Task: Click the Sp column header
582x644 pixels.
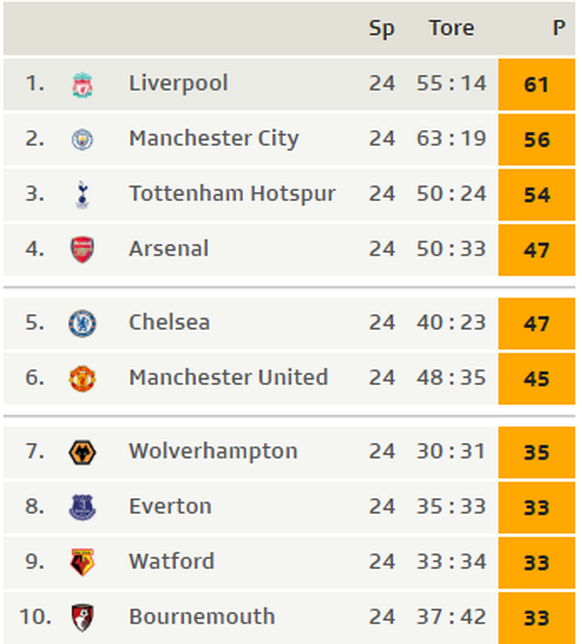Action: tap(382, 29)
